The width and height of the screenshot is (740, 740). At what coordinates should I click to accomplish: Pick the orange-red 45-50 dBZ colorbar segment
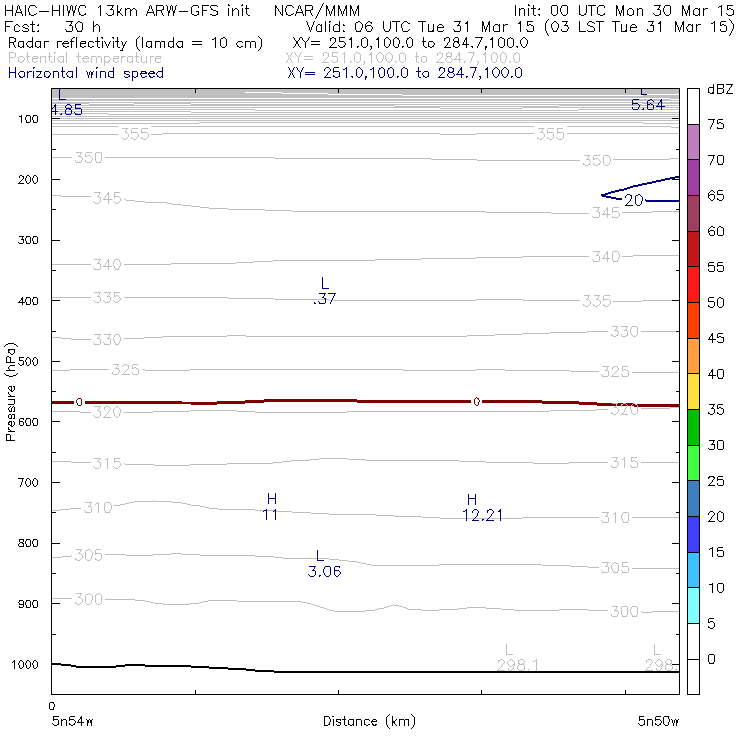click(693, 320)
